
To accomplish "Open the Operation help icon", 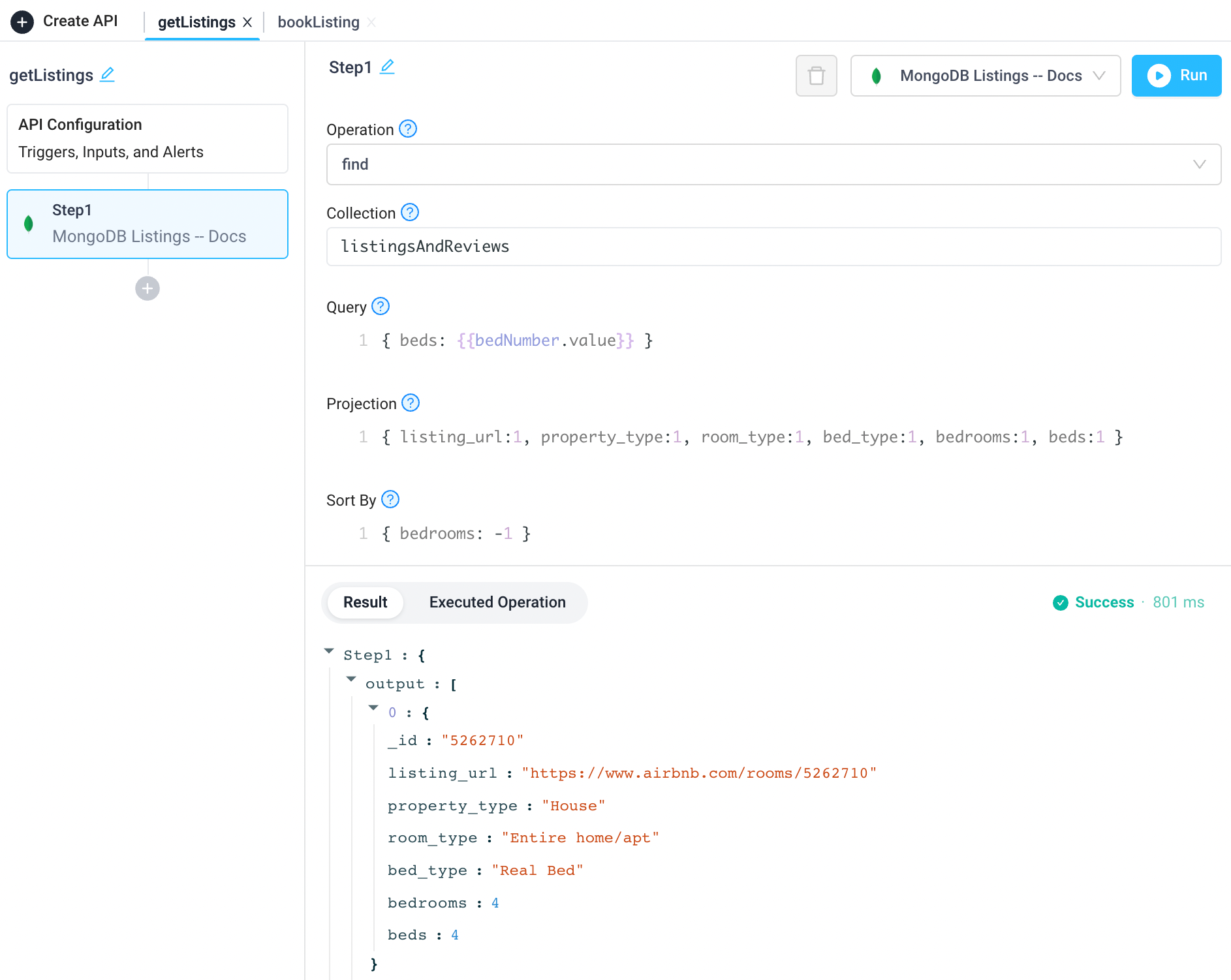I will [x=407, y=129].
